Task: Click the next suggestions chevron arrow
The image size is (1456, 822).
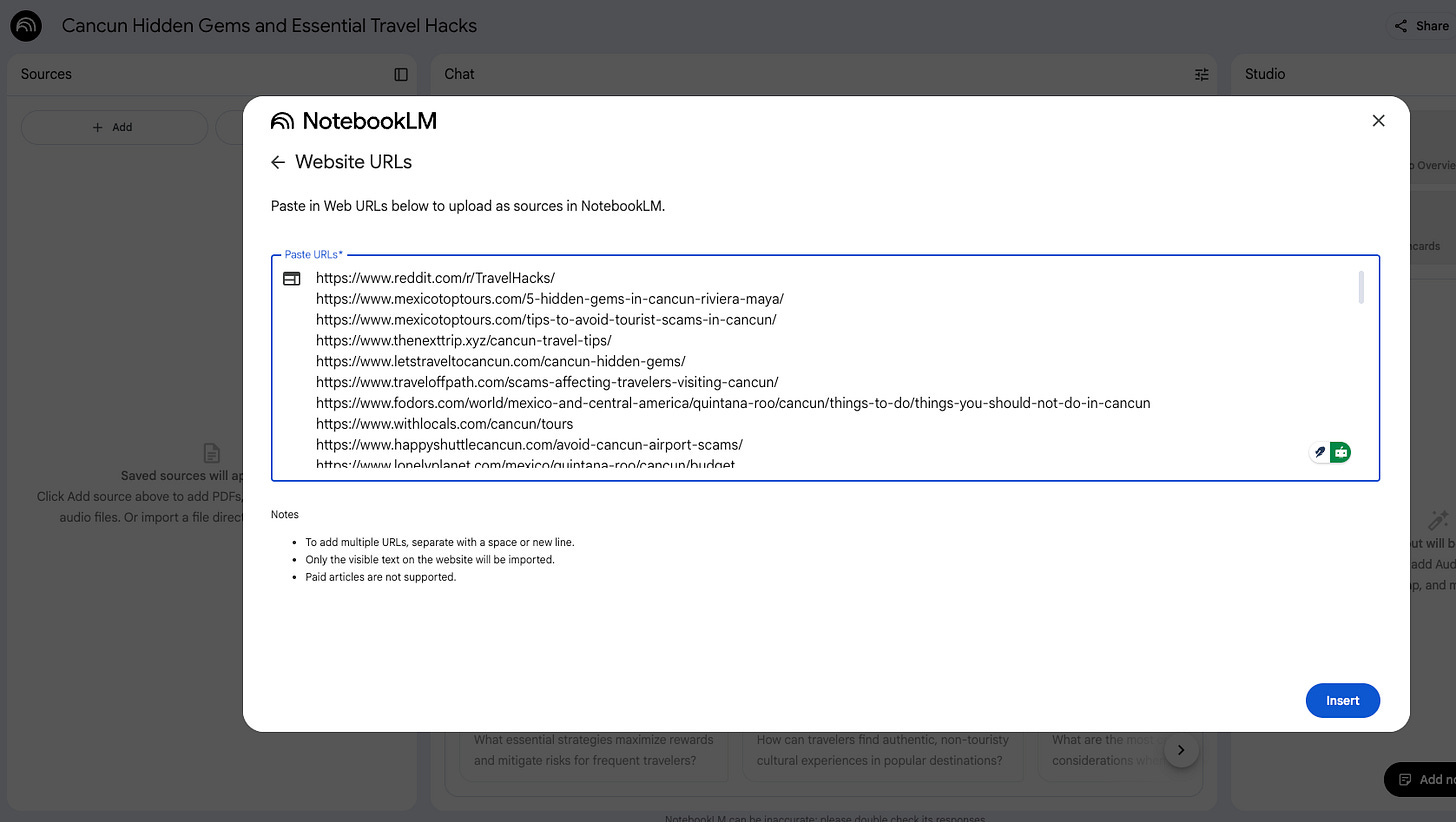Action: tap(1181, 750)
